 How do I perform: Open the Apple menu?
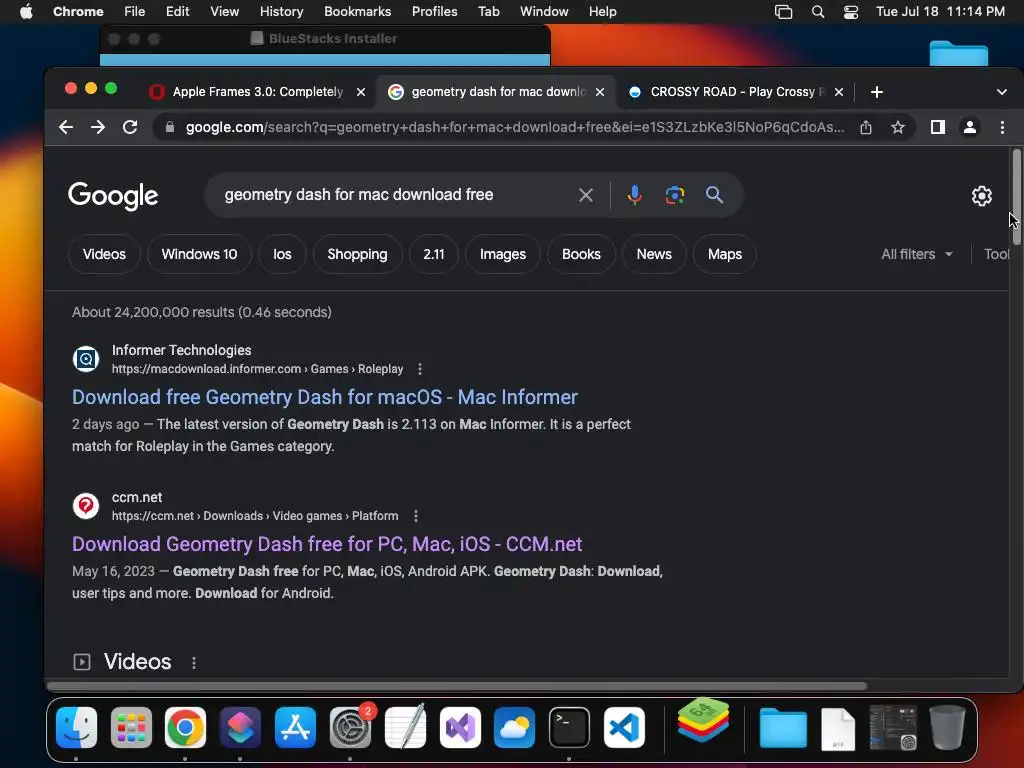[26, 12]
